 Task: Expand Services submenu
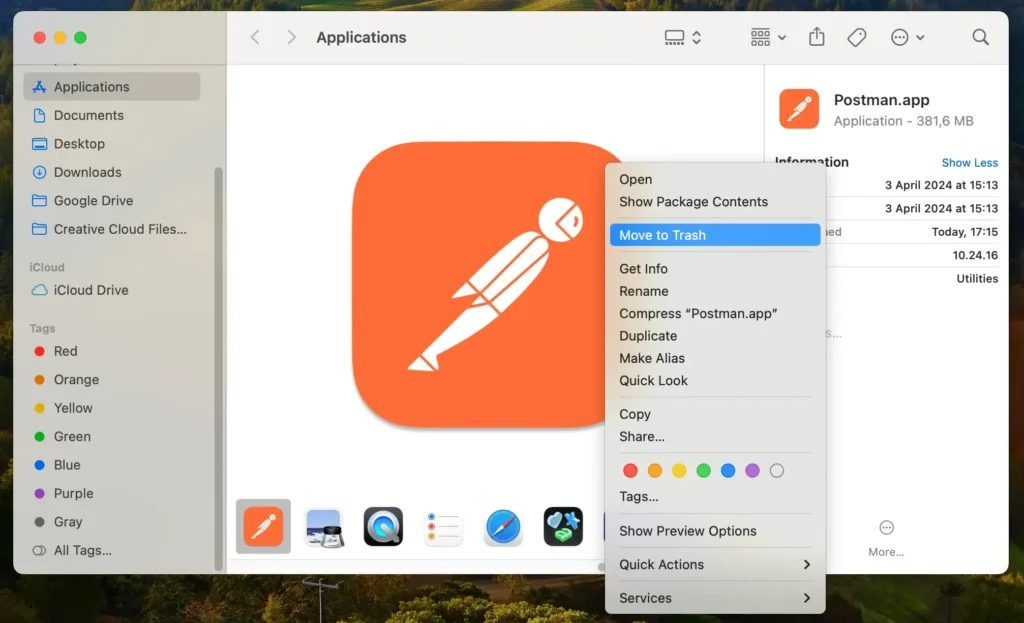(x=715, y=598)
